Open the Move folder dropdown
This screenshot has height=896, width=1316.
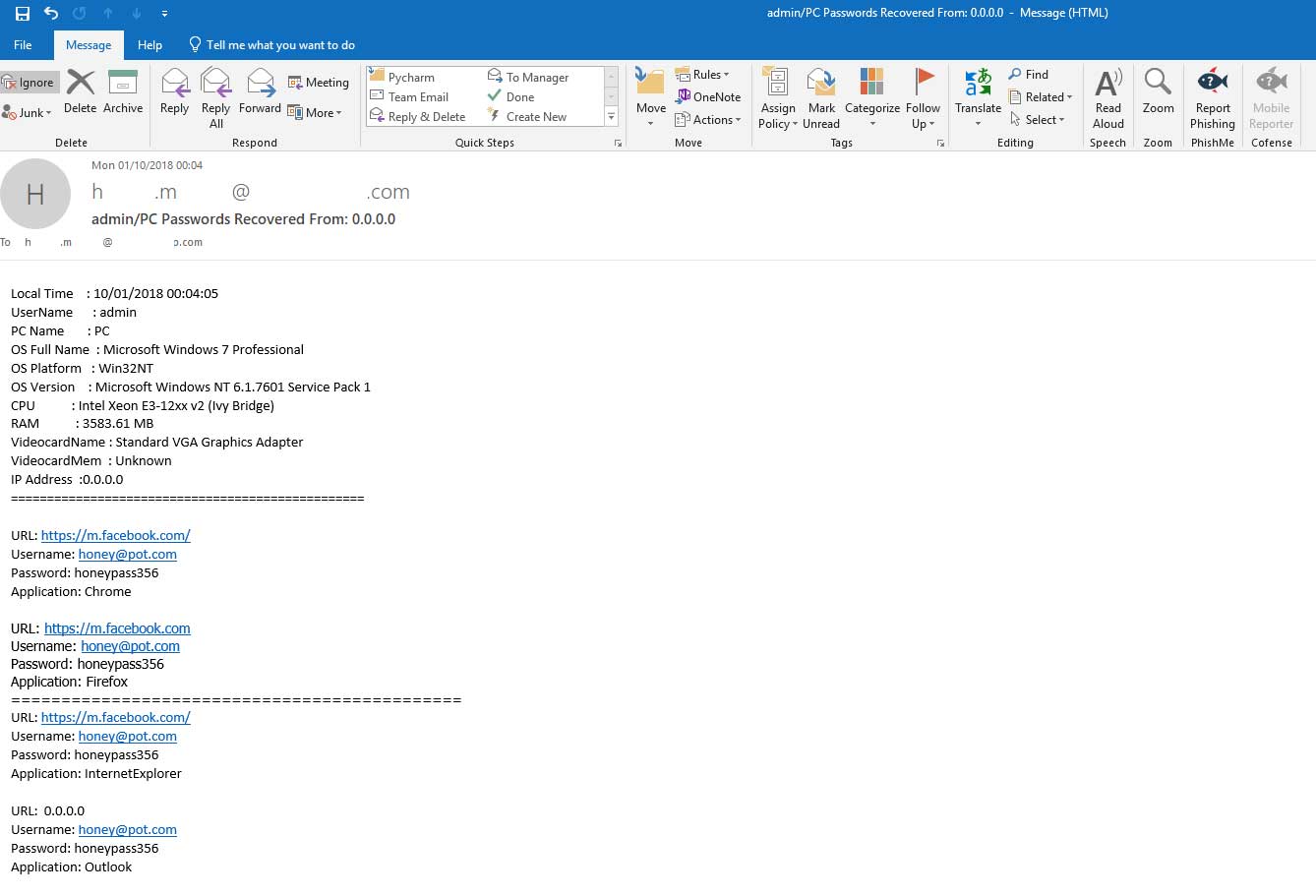pyautogui.click(x=650, y=98)
